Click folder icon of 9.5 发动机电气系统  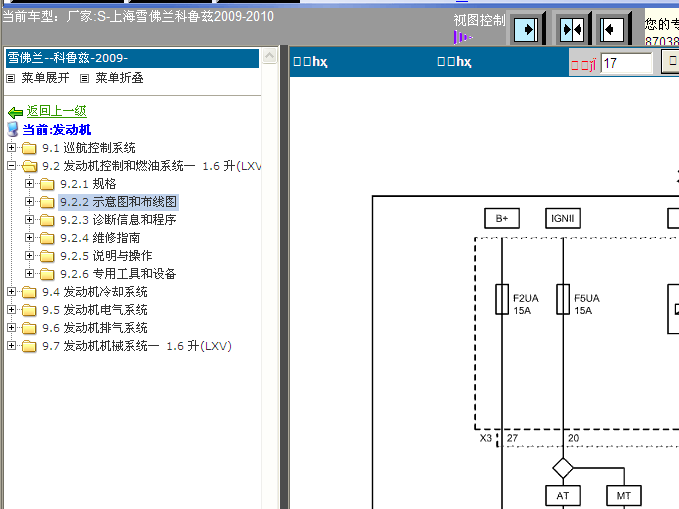click(x=29, y=310)
